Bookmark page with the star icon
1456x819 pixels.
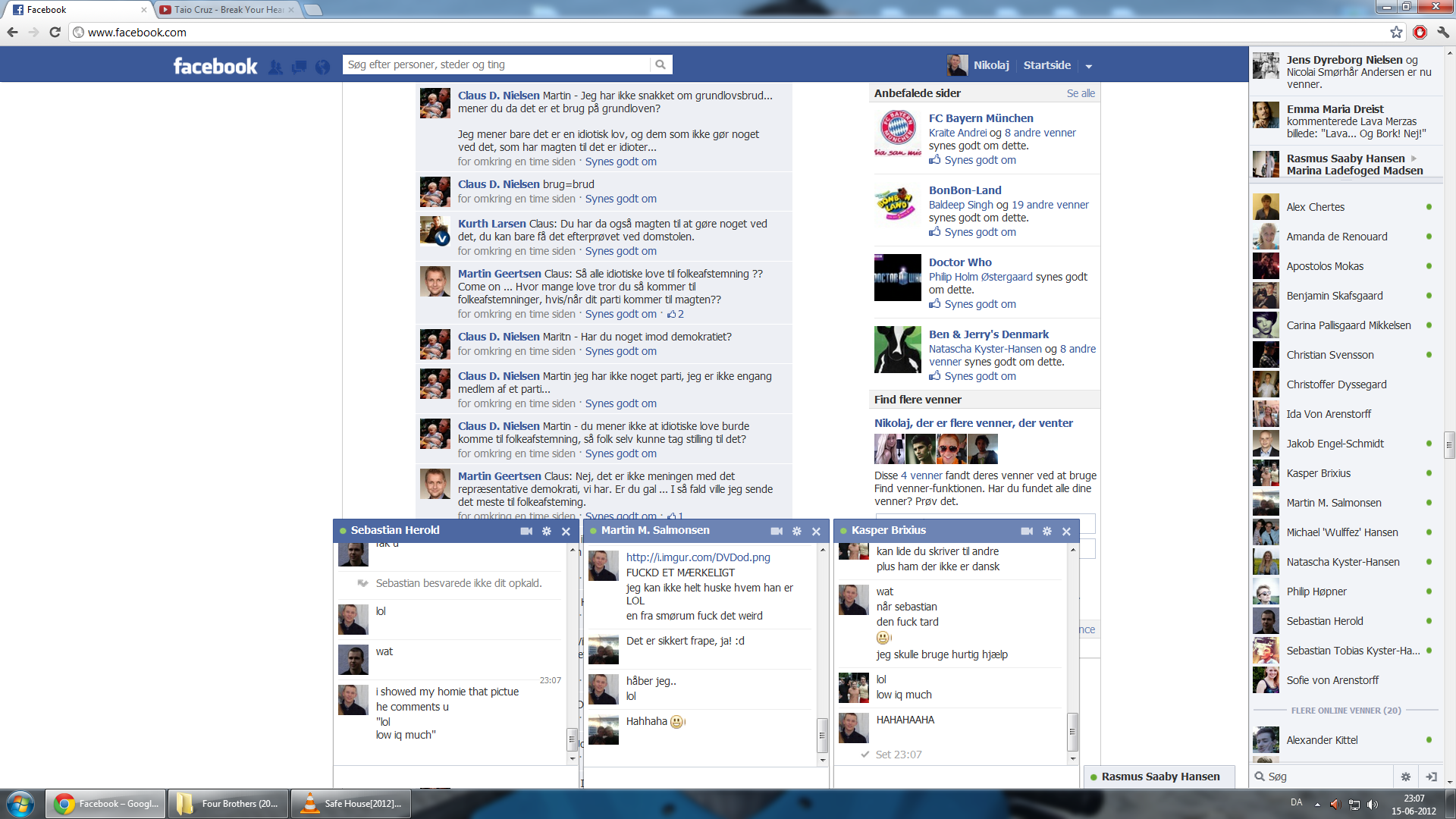[1396, 32]
